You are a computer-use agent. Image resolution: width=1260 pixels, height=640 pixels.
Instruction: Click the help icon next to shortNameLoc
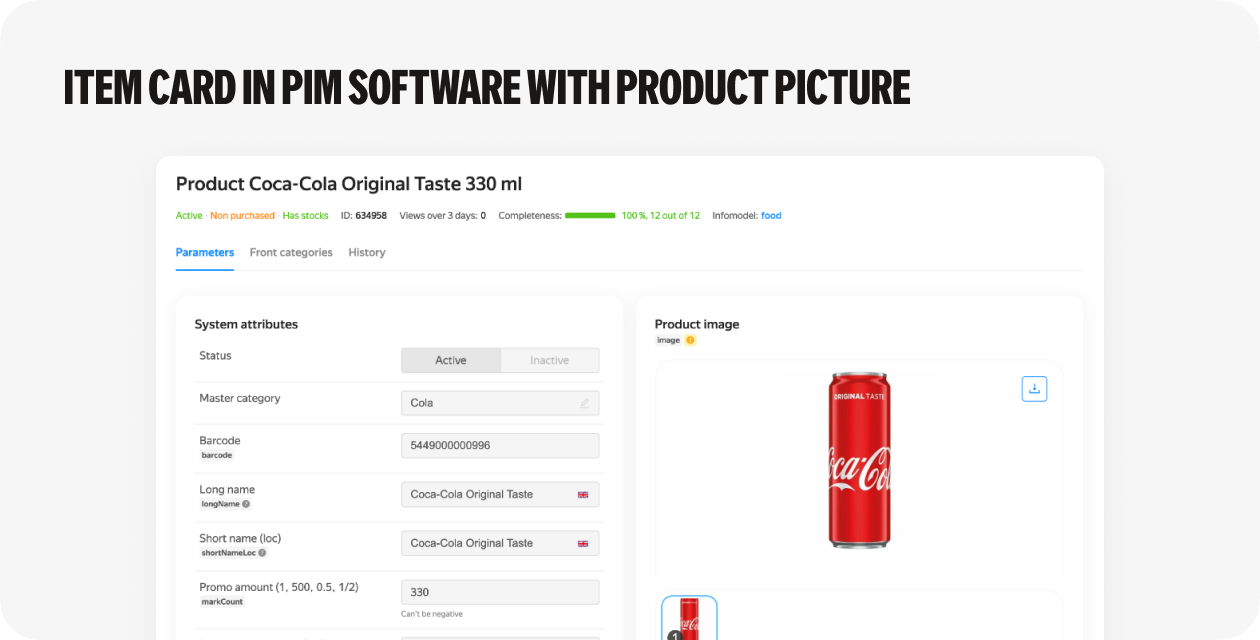pos(262,553)
